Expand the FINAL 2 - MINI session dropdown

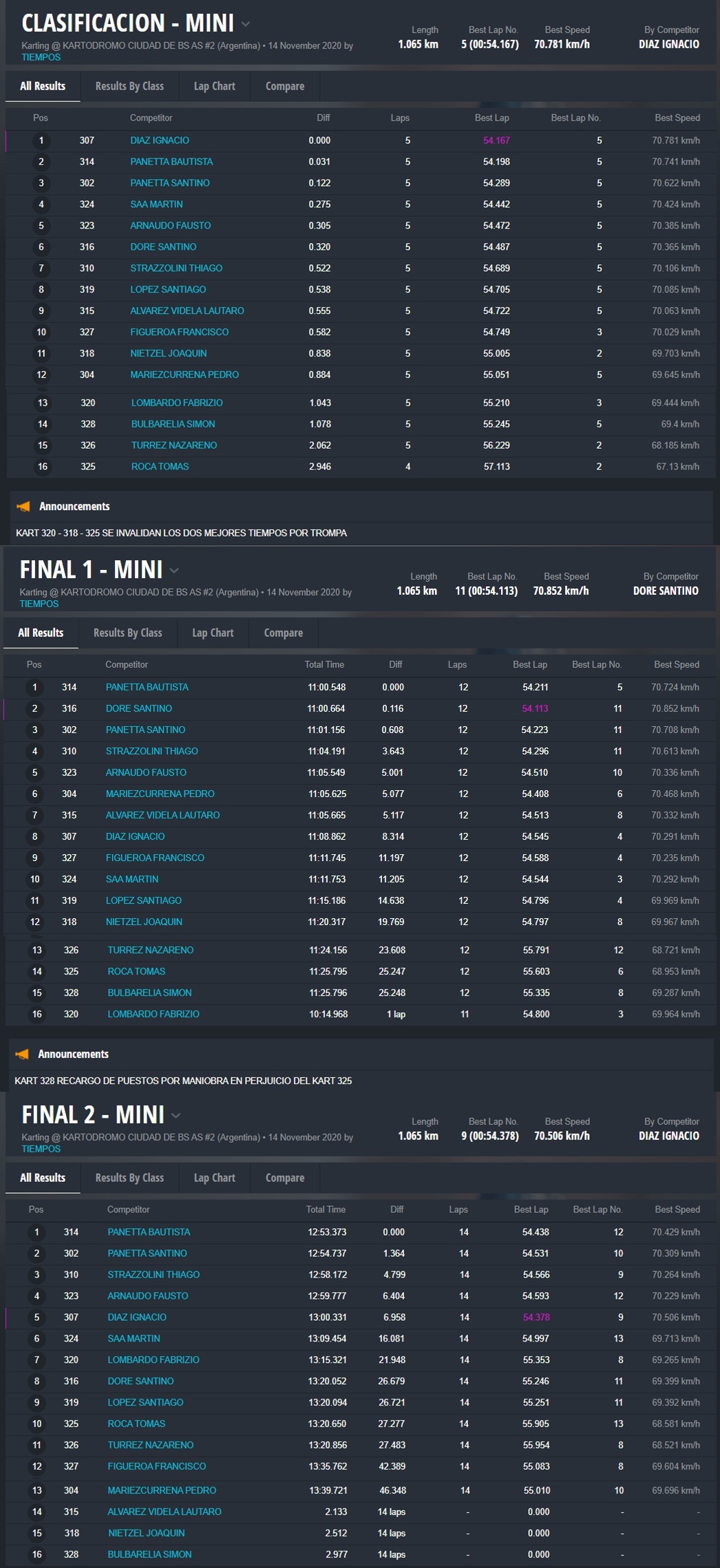click(x=176, y=1115)
